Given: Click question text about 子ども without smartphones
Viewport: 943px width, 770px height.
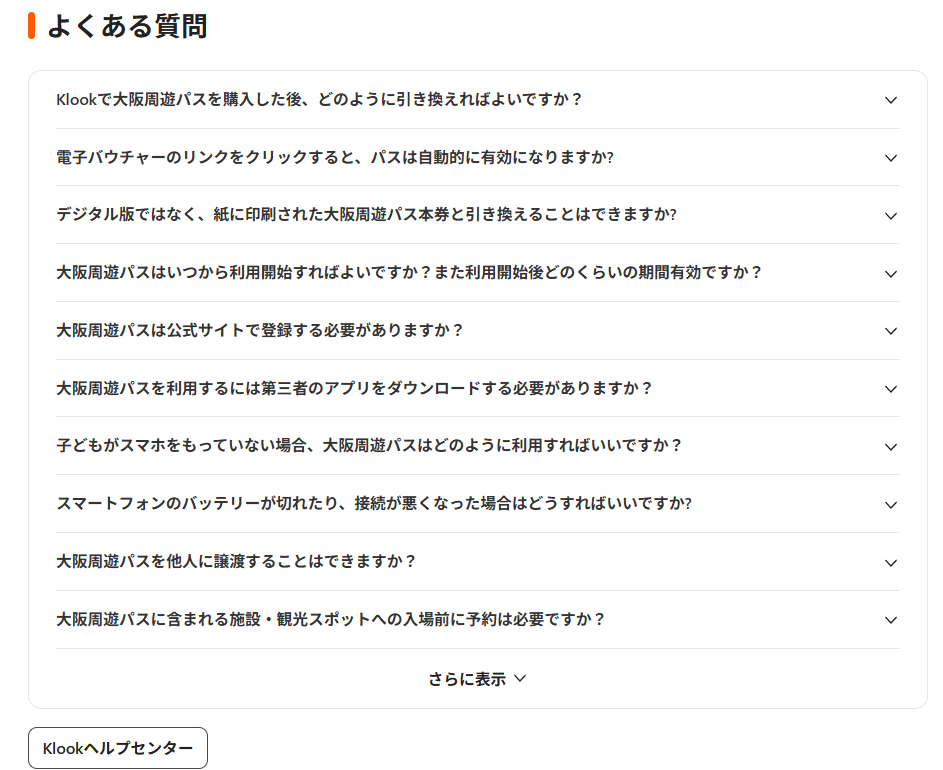Looking at the screenshot, I should [369, 446].
